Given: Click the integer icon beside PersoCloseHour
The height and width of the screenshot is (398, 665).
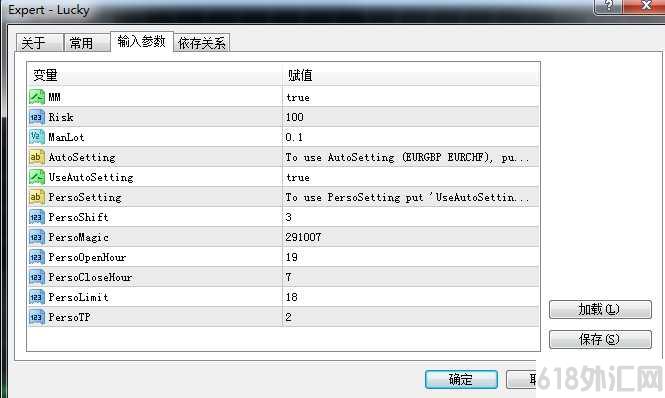Looking at the screenshot, I should (36, 277).
